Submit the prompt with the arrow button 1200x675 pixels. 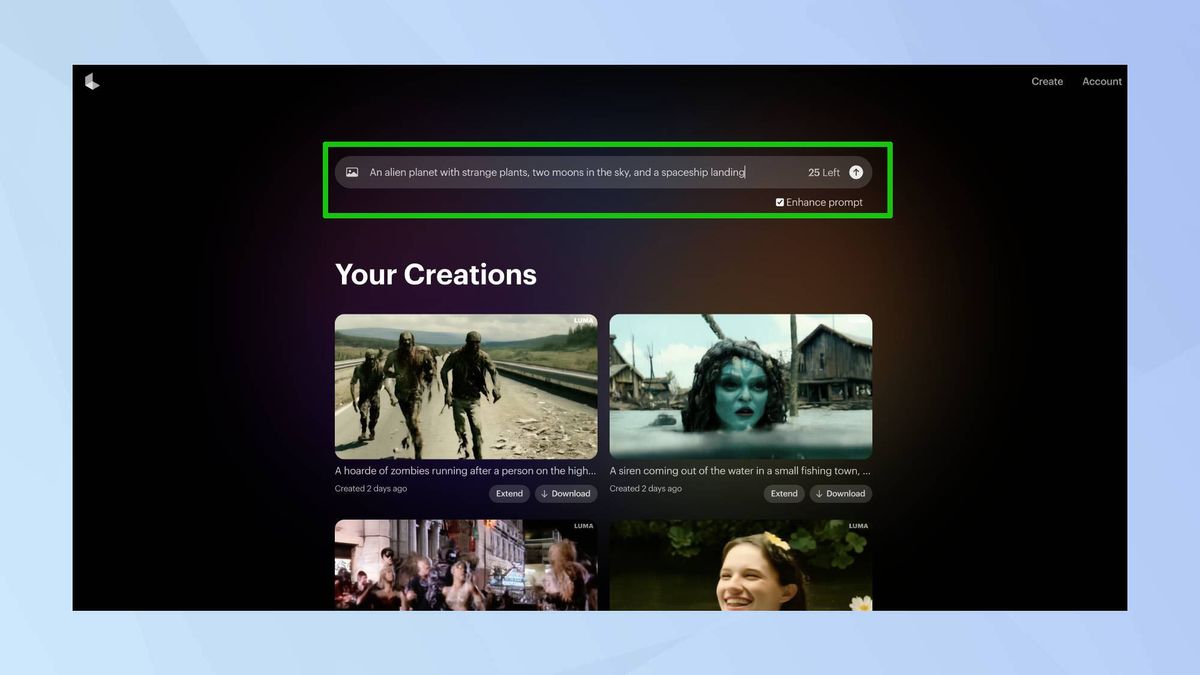856,173
